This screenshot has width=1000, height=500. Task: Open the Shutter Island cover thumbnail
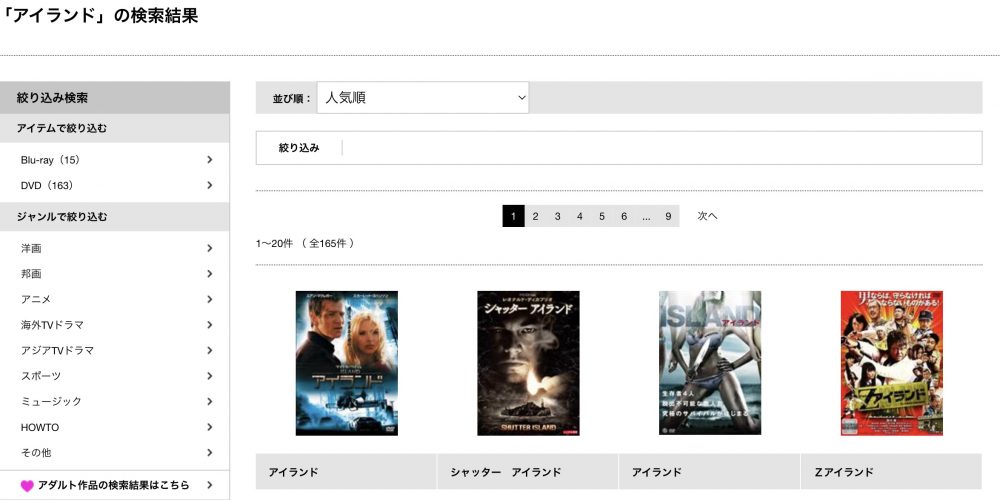click(x=529, y=363)
